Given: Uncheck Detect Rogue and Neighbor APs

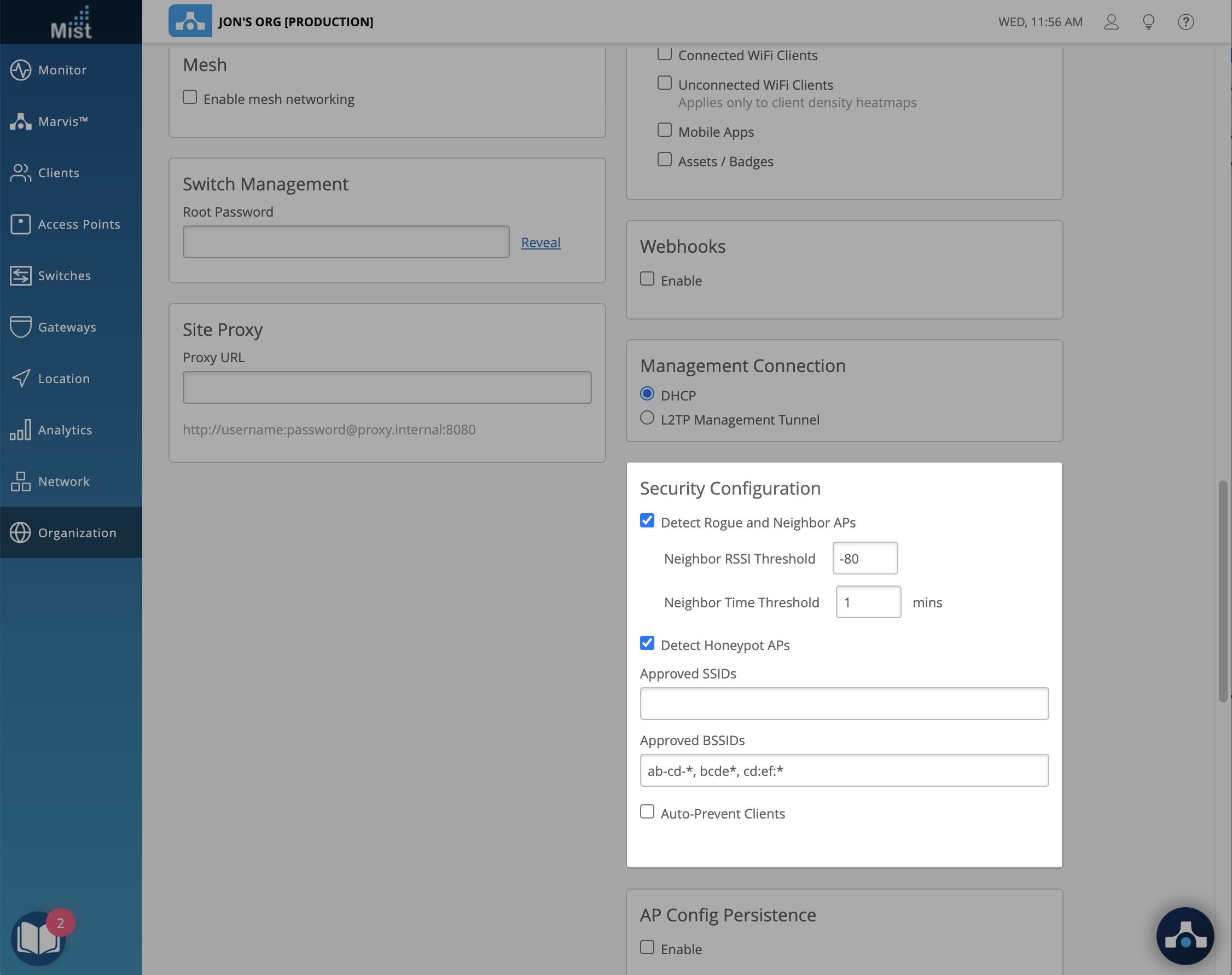Looking at the screenshot, I should [647, 521].
